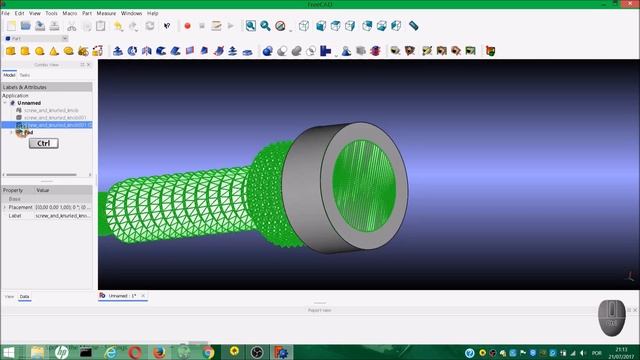Undo the last action
This screenshot has width=640, height=360.
point(118,26)
